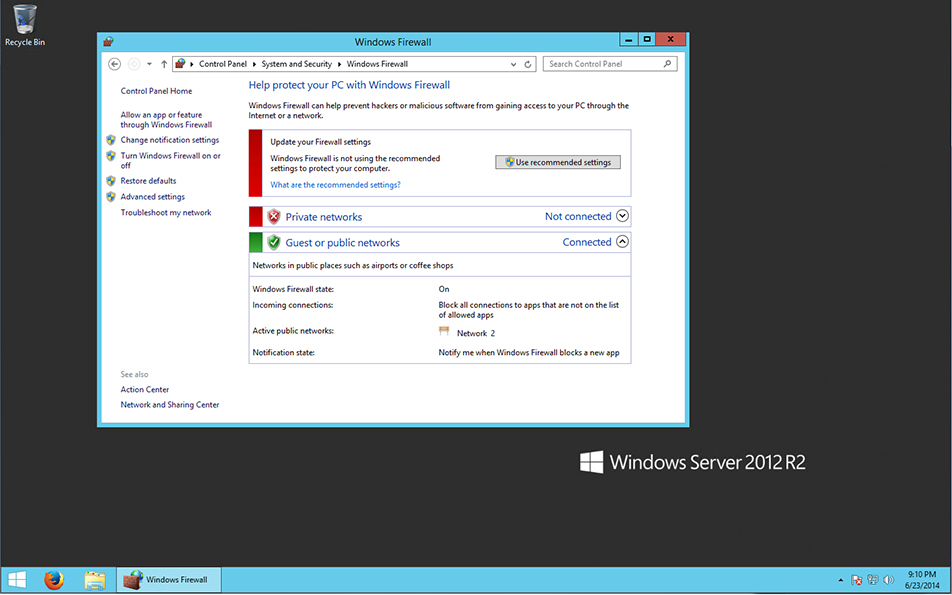The image size is (952, 595).
Task: Click shield icon beside Advanced settings
Action: click(x=110, y=197)
